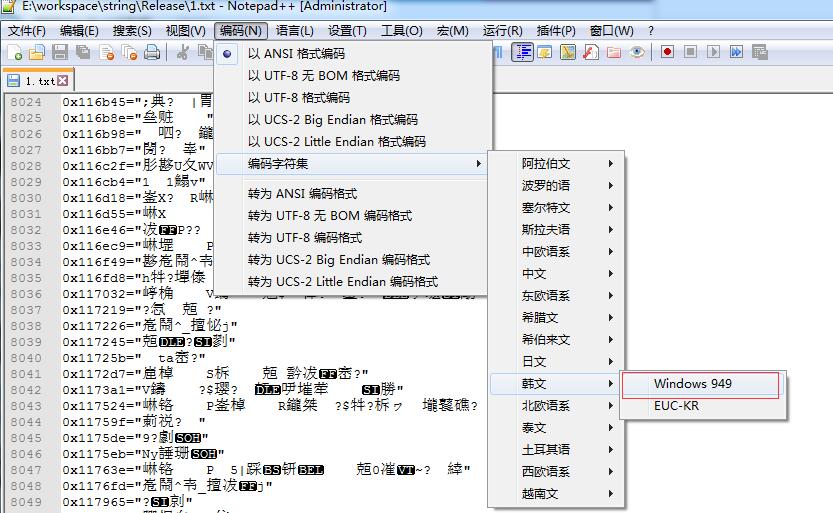Click the eye monitoring toolbar icon
The image size is (833, 513).
[636, 52]
